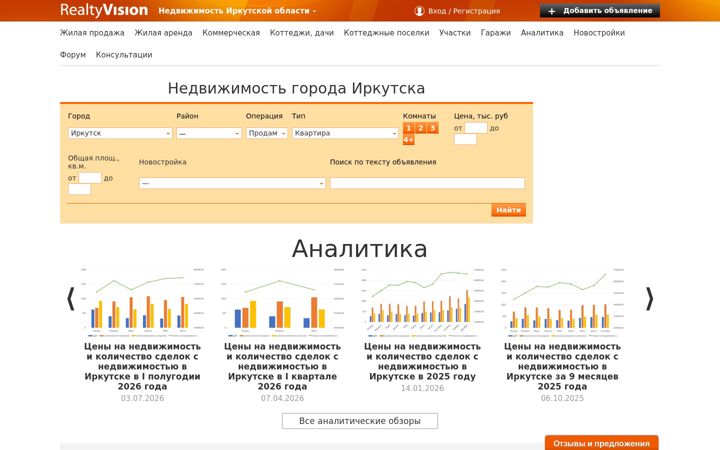Open the Операция dropdown showing Продам
720x450 pixels.
267,133
